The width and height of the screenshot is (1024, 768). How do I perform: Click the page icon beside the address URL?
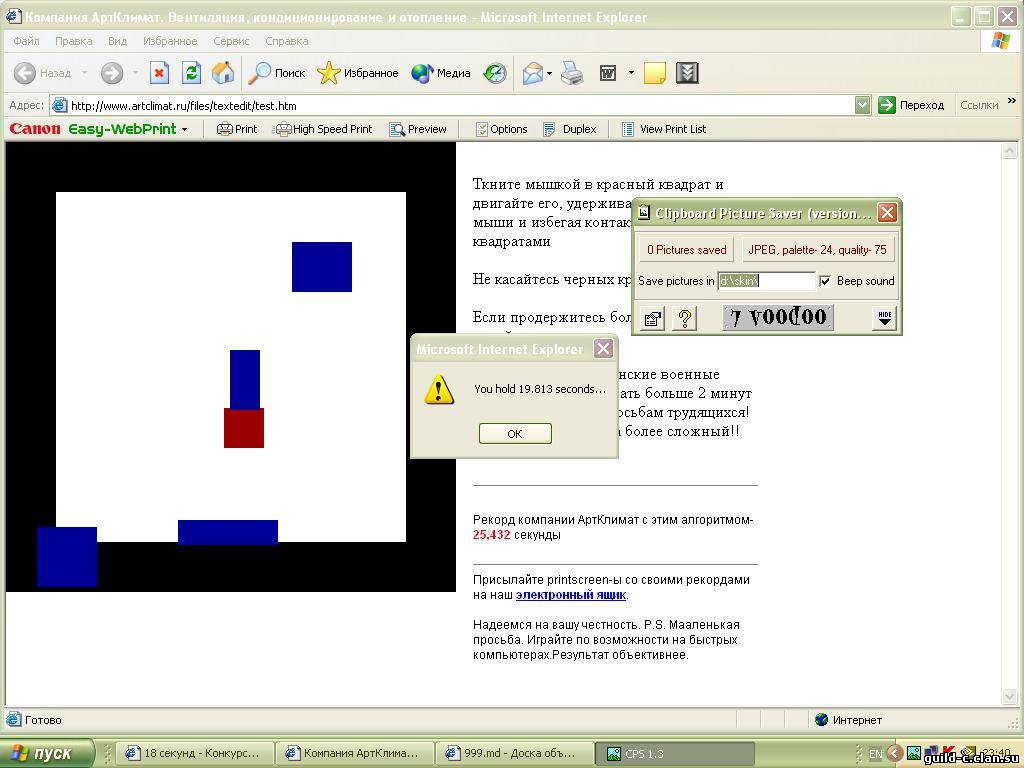59,105
